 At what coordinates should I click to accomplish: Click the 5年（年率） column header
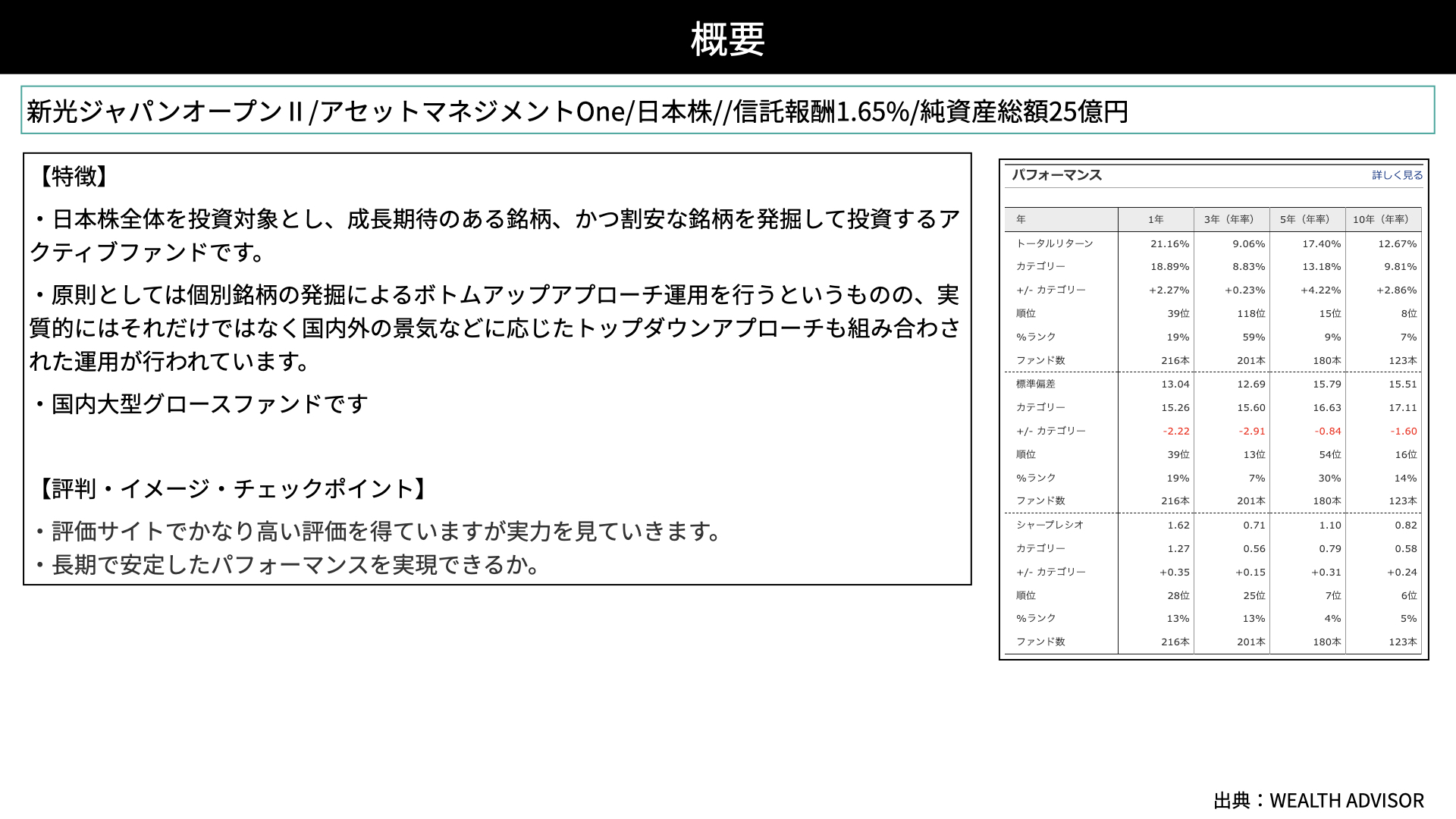[1305, 219]
